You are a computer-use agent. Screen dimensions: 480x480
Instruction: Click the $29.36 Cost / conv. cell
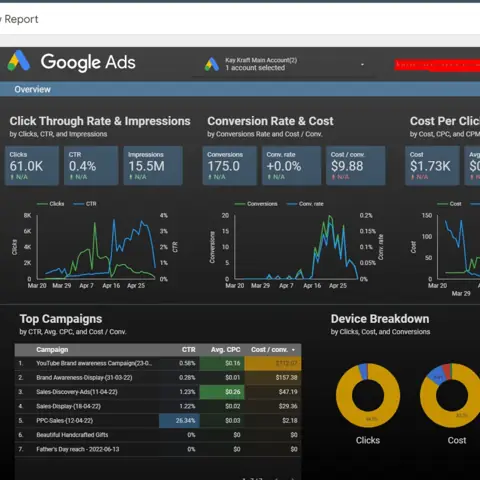(273, 406)
